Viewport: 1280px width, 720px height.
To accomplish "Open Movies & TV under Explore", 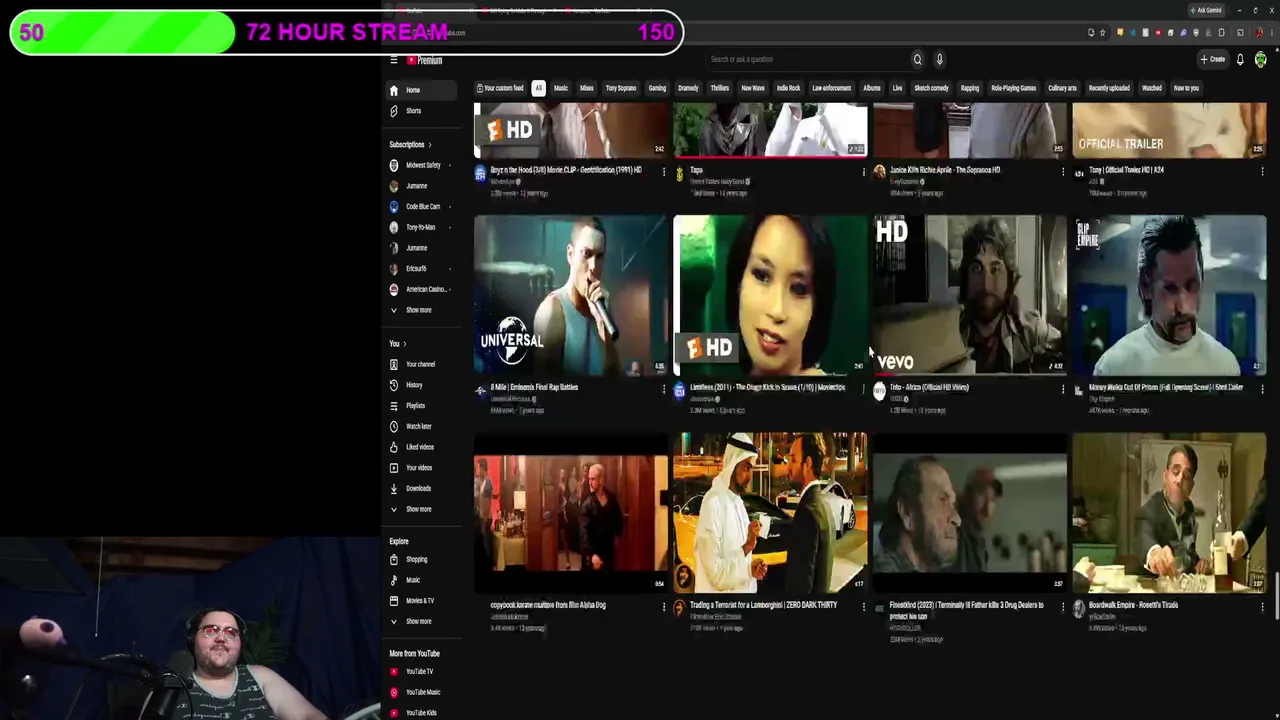I will 420,601.
